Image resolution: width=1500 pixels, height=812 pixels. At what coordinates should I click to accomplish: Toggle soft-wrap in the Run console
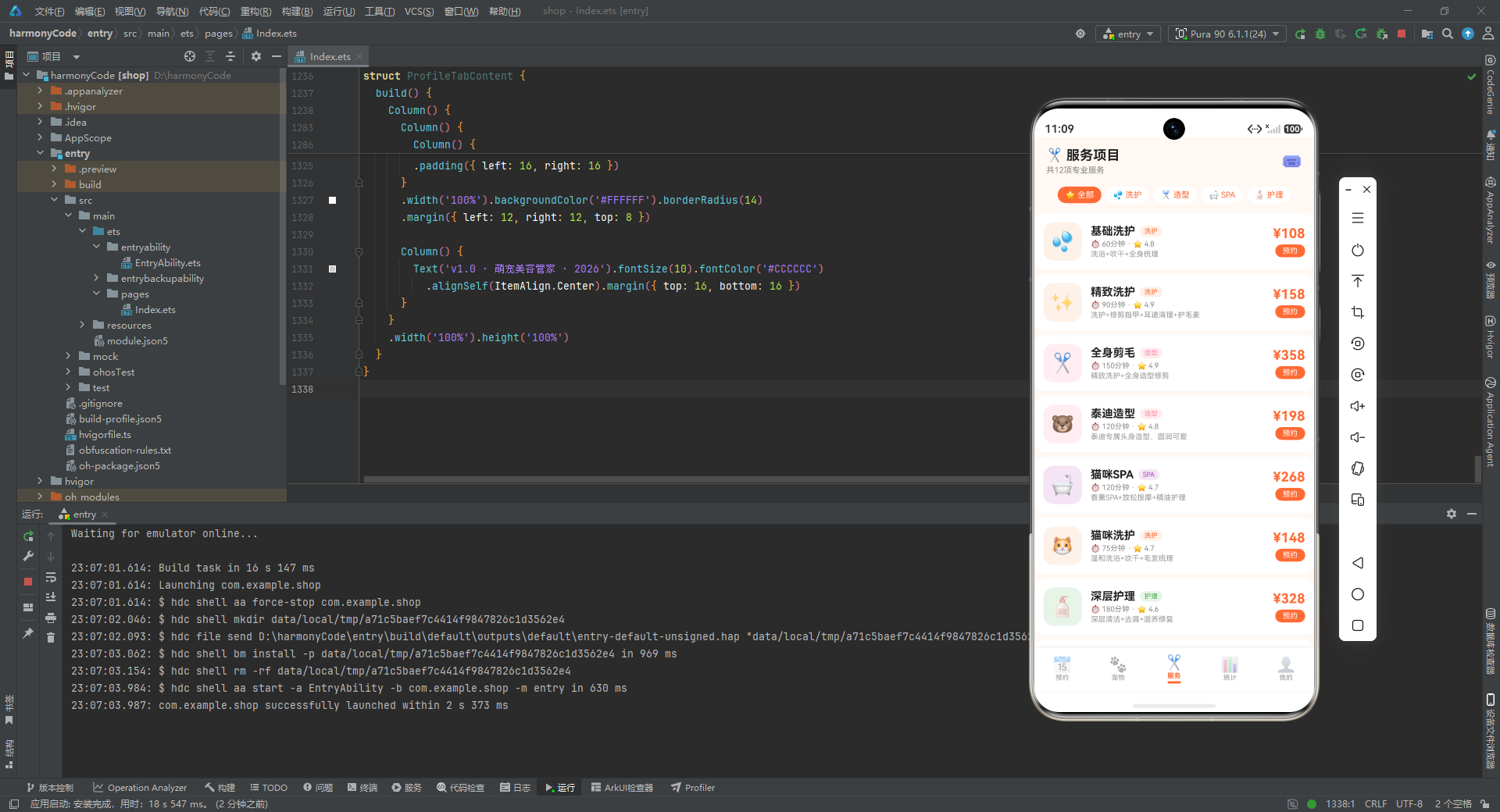51,577
